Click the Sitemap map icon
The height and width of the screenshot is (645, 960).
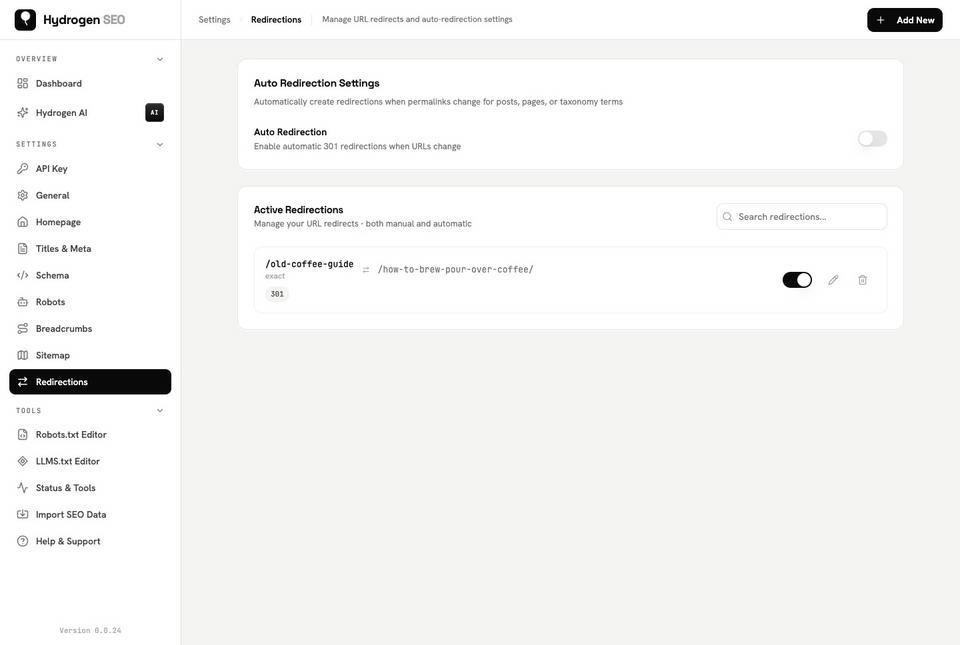point(23,355)
